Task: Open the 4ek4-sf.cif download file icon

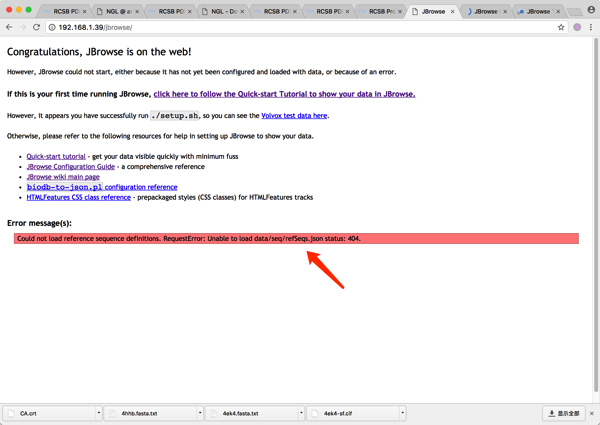Action: (315, 414)
